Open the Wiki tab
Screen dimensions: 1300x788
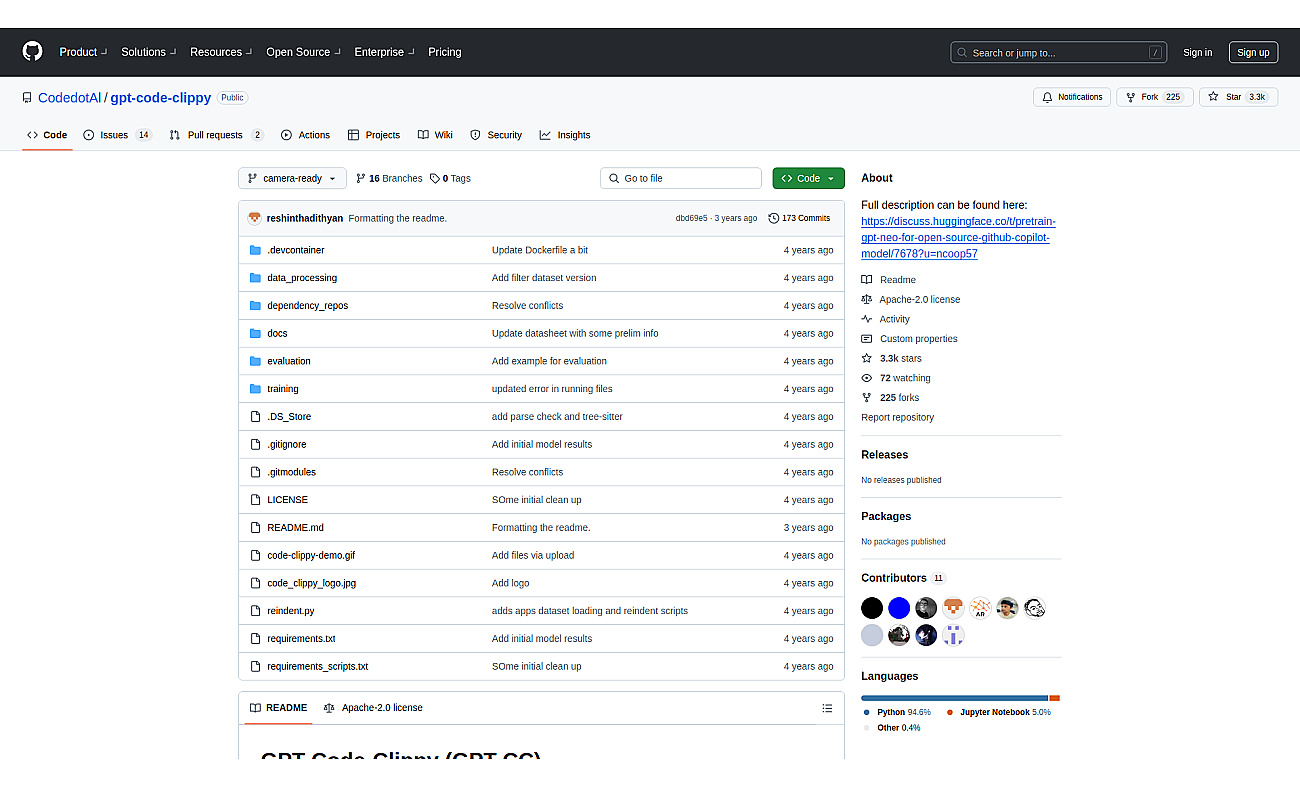click(435, 135)
